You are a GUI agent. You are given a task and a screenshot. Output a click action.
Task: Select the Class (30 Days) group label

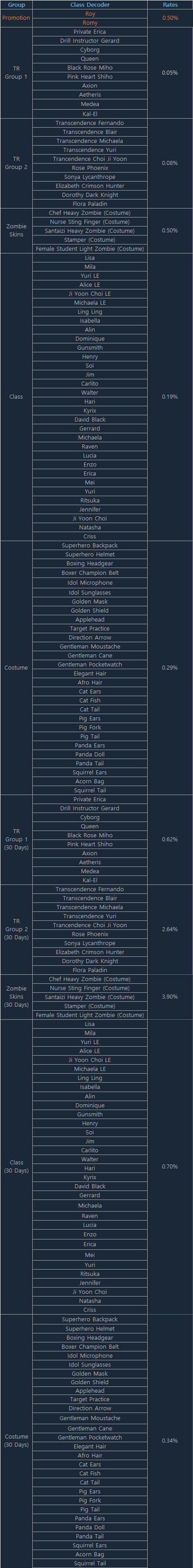(x=17, y=1167)
